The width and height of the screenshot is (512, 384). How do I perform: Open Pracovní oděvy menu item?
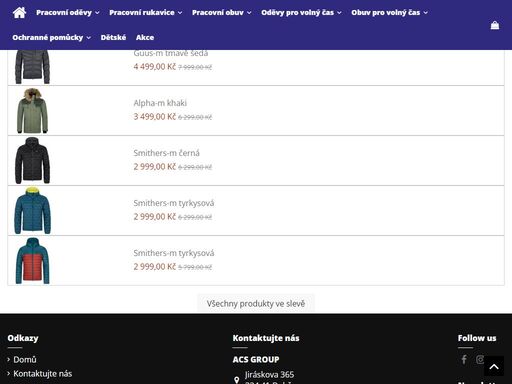coord(64,13)
